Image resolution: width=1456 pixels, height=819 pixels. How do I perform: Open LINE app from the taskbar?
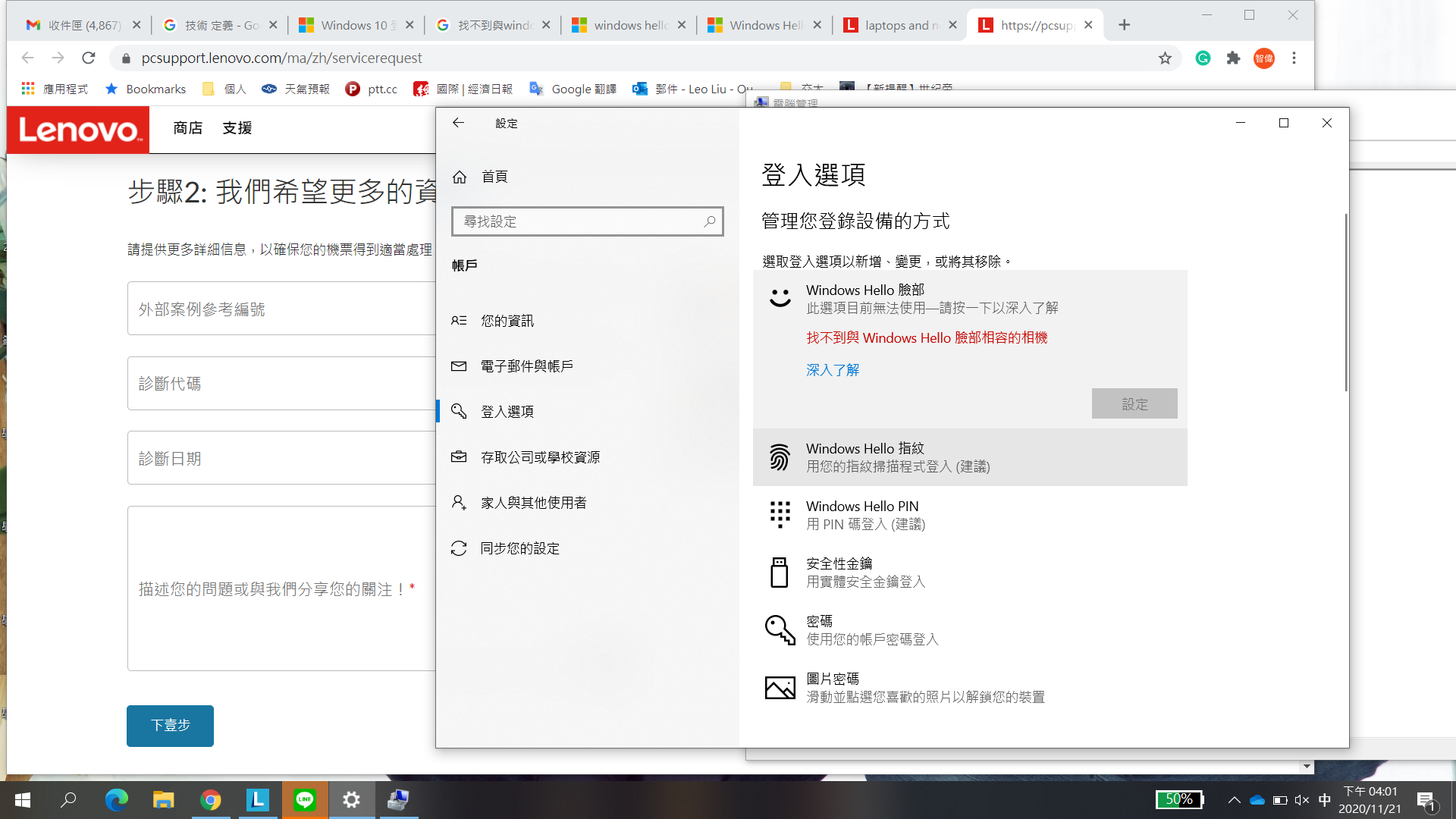click(305, 800)
